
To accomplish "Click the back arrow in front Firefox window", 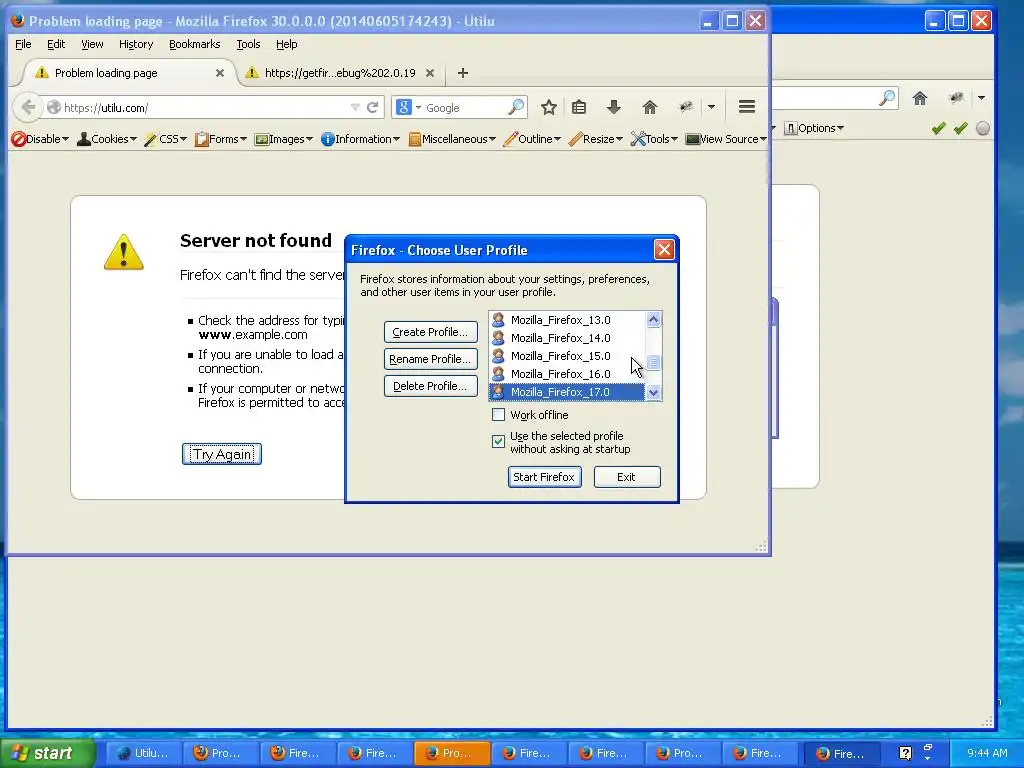I will pos(28,107).
